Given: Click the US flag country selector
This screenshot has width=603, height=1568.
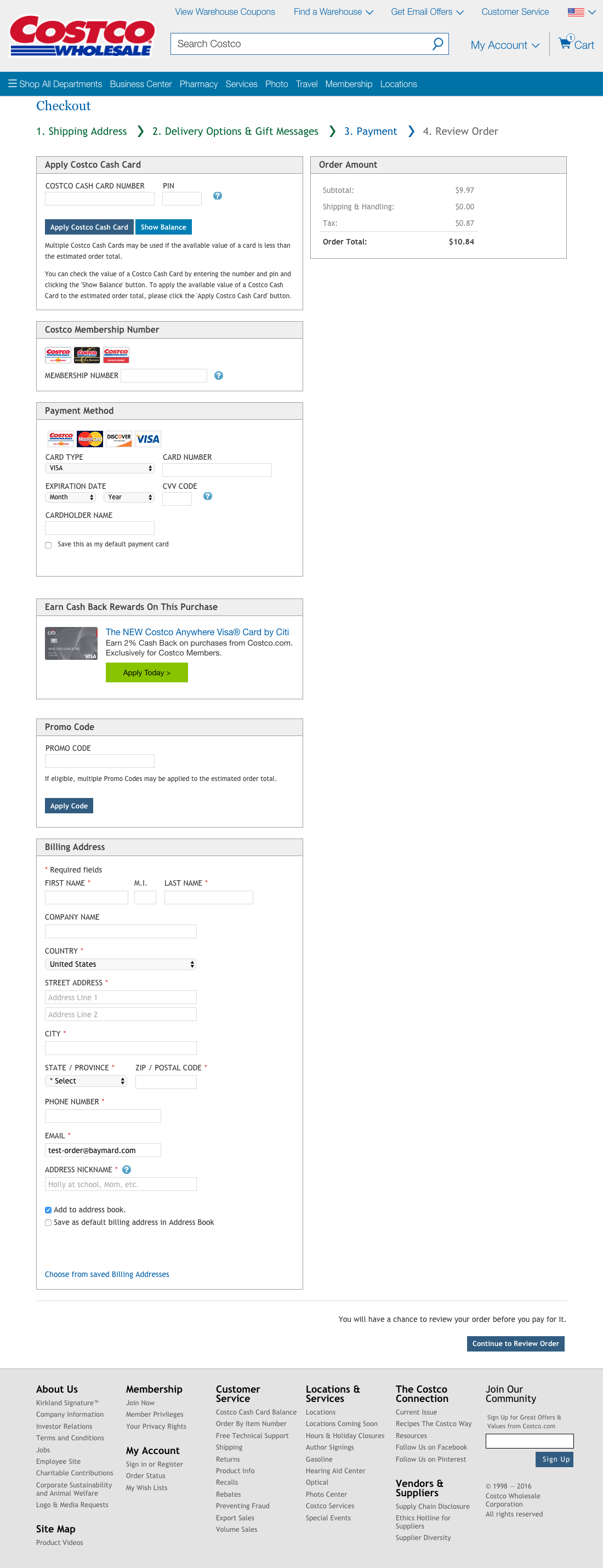Looking at the screenshot, I should point(576,12).
